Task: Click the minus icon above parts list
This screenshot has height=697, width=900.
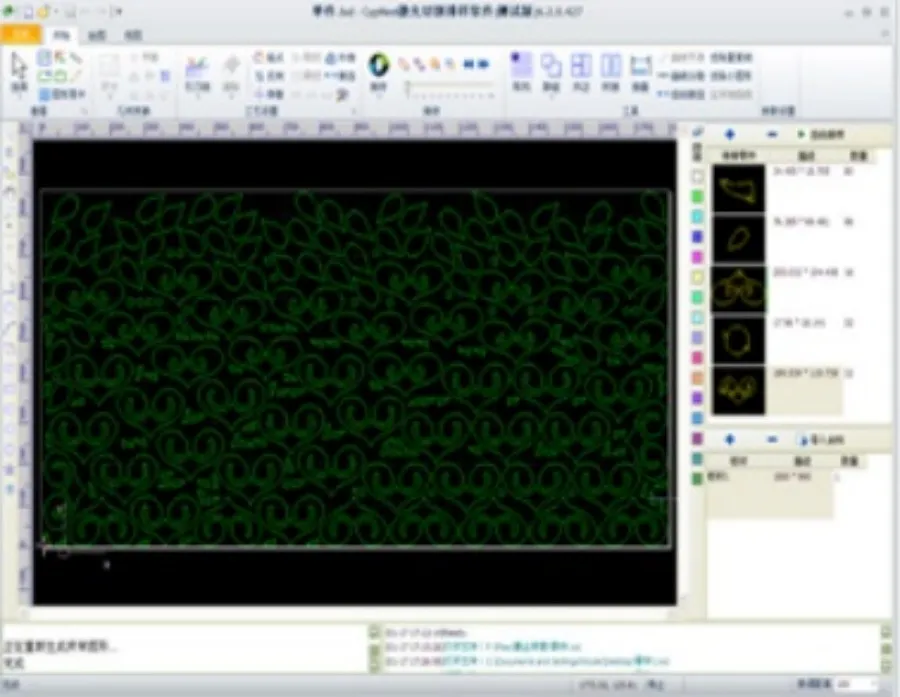Action: (x=771, y=134)
